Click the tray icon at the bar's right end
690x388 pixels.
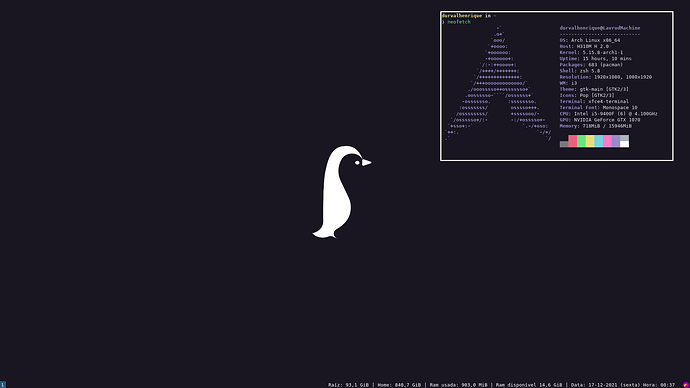click(685, 385)
